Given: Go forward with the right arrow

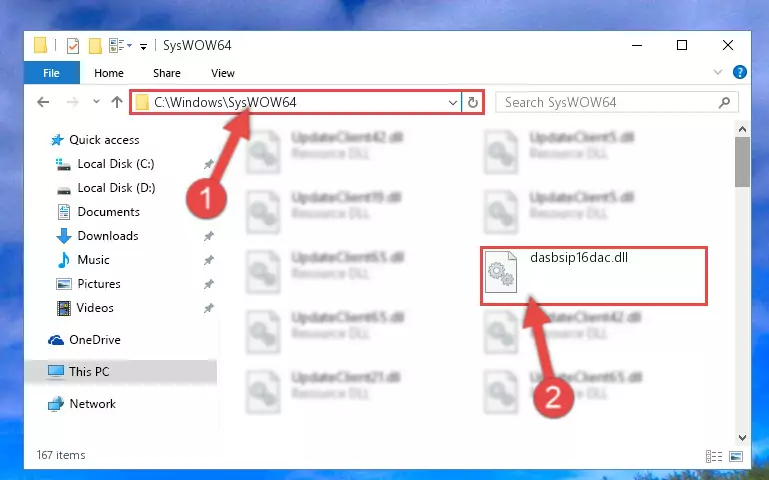Looking at the screenshot, I should [72, 102].
